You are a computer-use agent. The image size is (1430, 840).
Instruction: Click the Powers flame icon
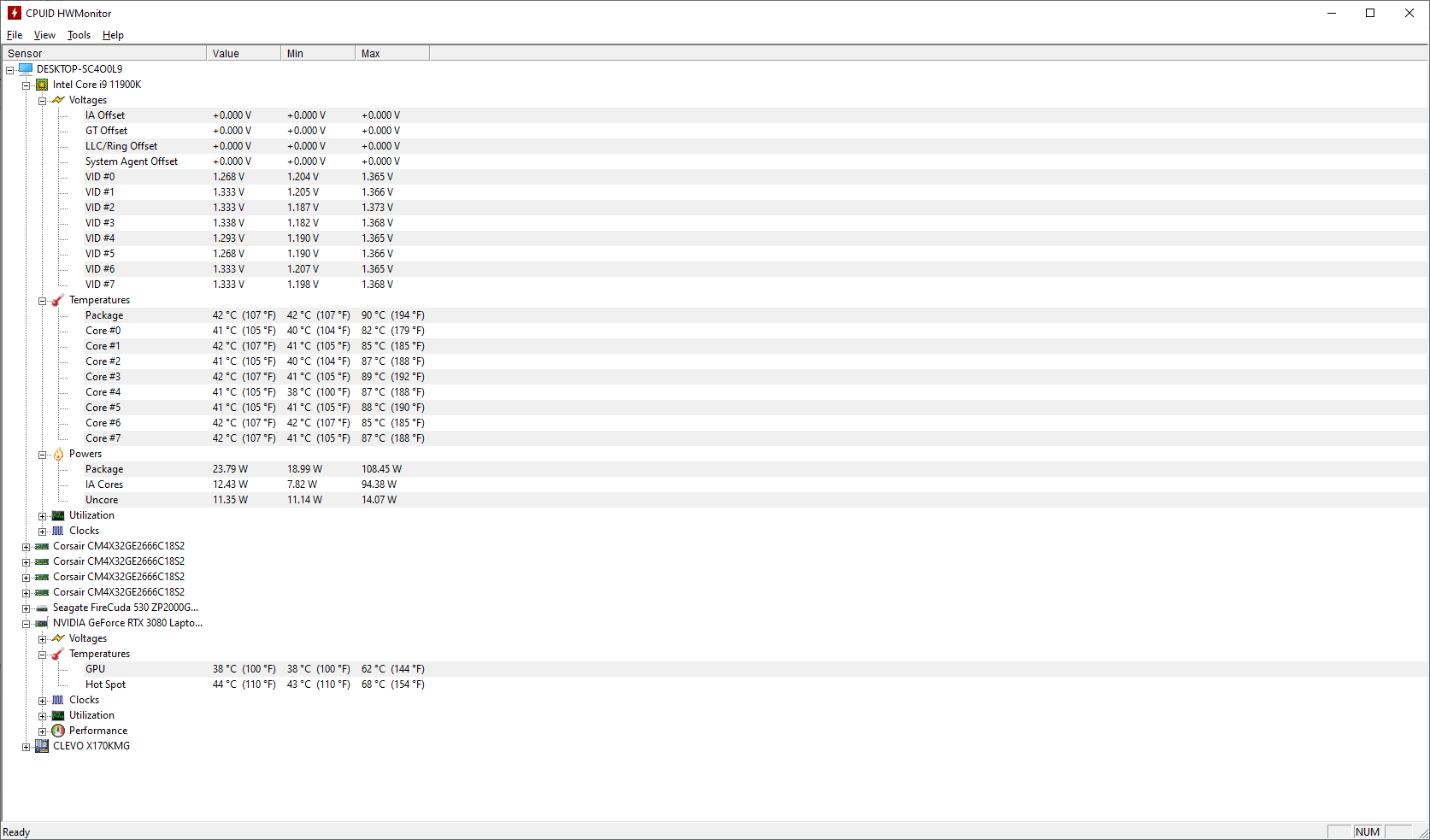pyautogui.click(x=58, y=454)
